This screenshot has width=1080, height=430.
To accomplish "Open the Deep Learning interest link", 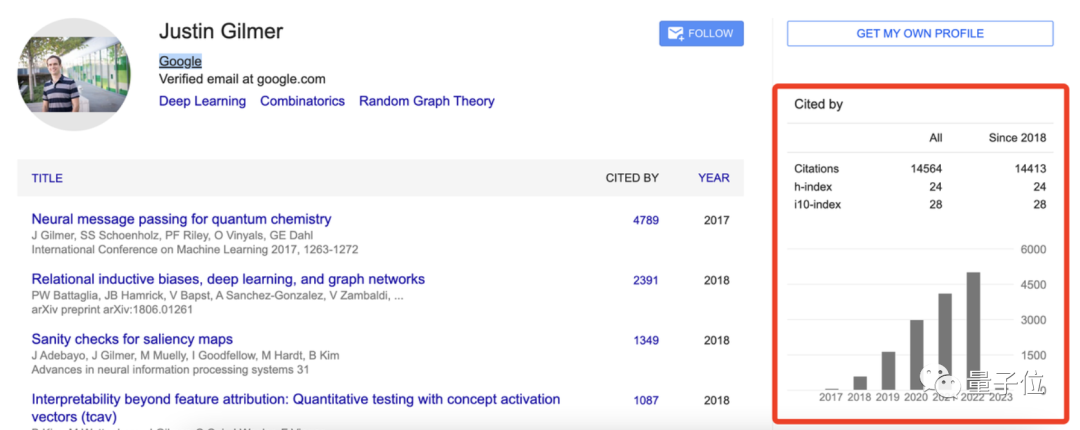I will [x=202, y=101].
